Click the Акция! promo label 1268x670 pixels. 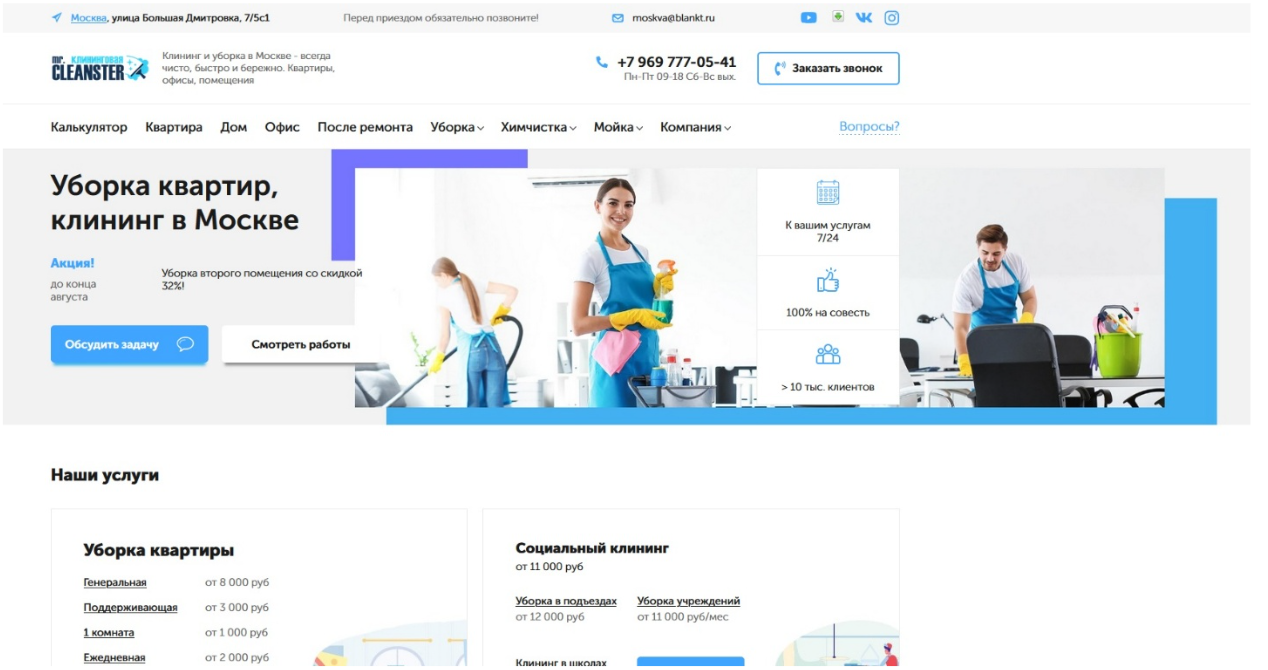pos(72,263)
